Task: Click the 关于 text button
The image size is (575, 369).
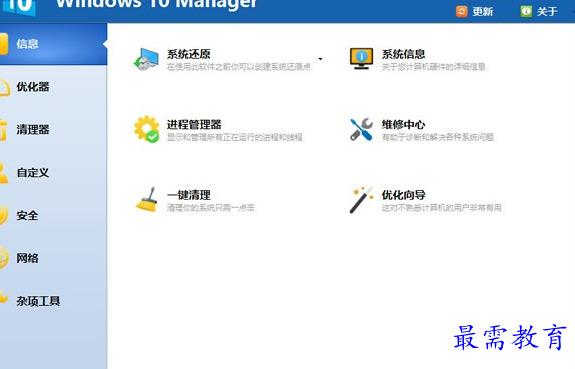Action: coord(547,12)
